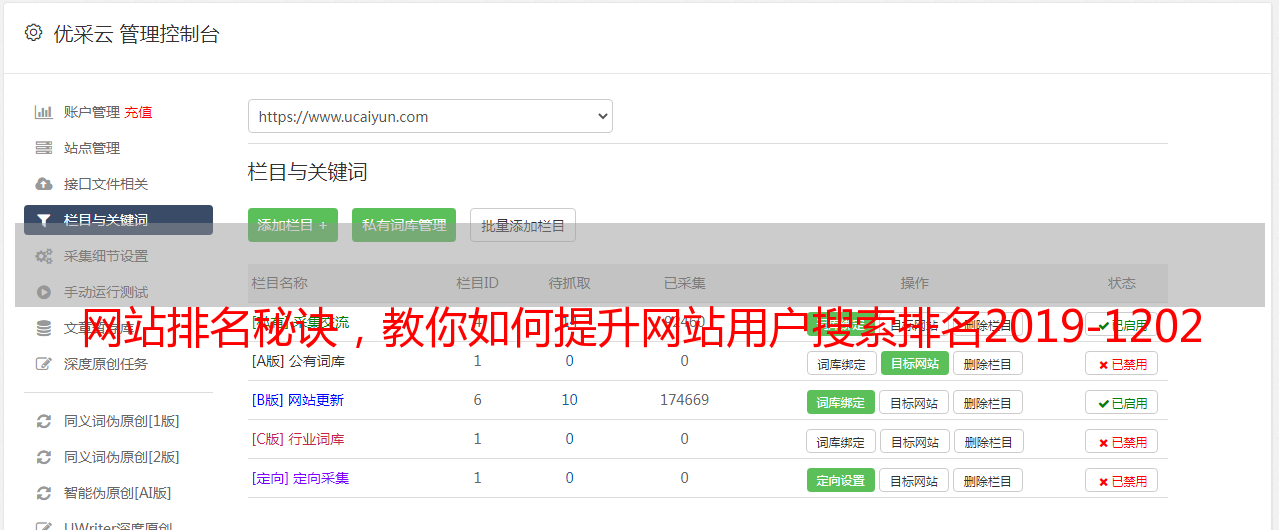This screenshot has width=1279, height=530.
Task: Click the 待抓取 table column header
Action: [569, 283]
